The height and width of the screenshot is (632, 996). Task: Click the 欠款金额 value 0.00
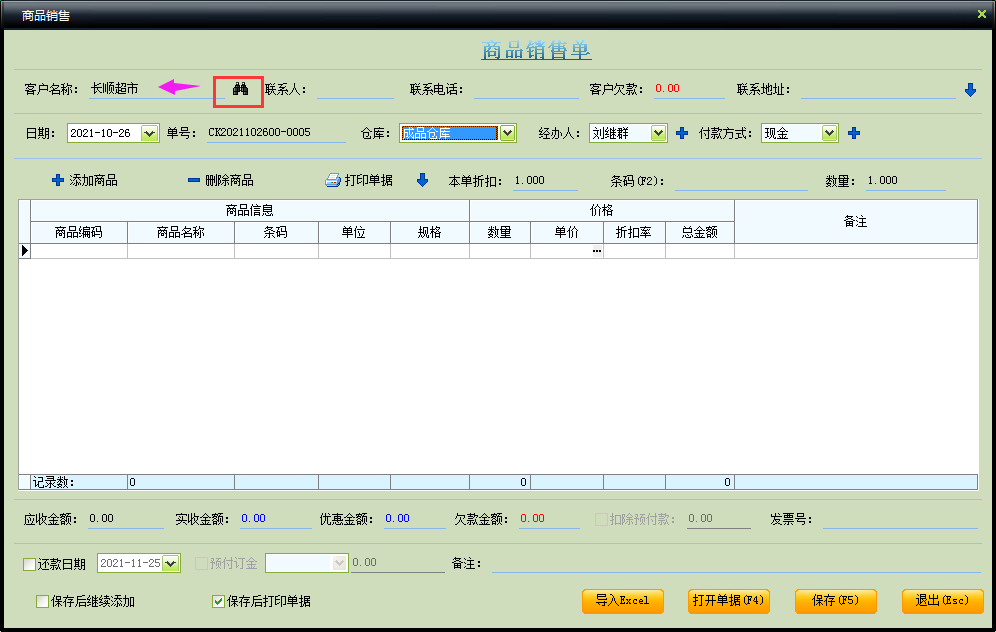pyautogui.click(x=532, y=518)
